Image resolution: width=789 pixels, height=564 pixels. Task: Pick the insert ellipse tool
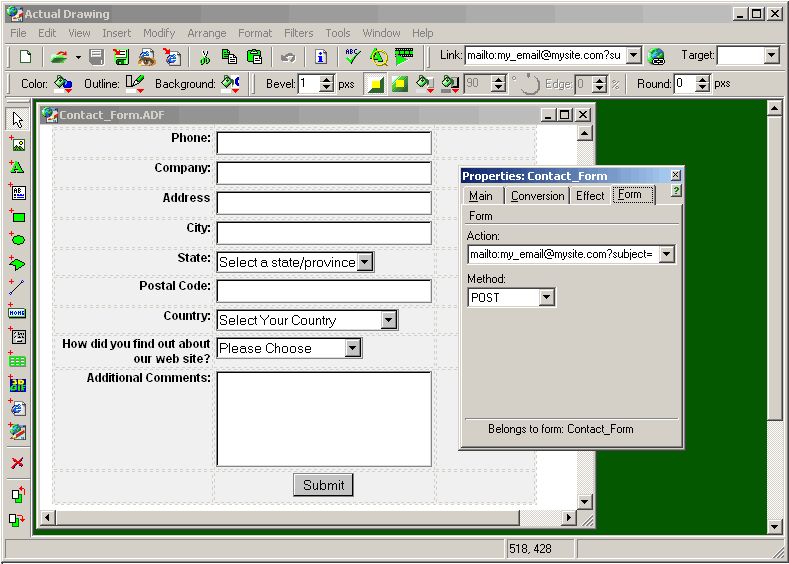point(17,240)
